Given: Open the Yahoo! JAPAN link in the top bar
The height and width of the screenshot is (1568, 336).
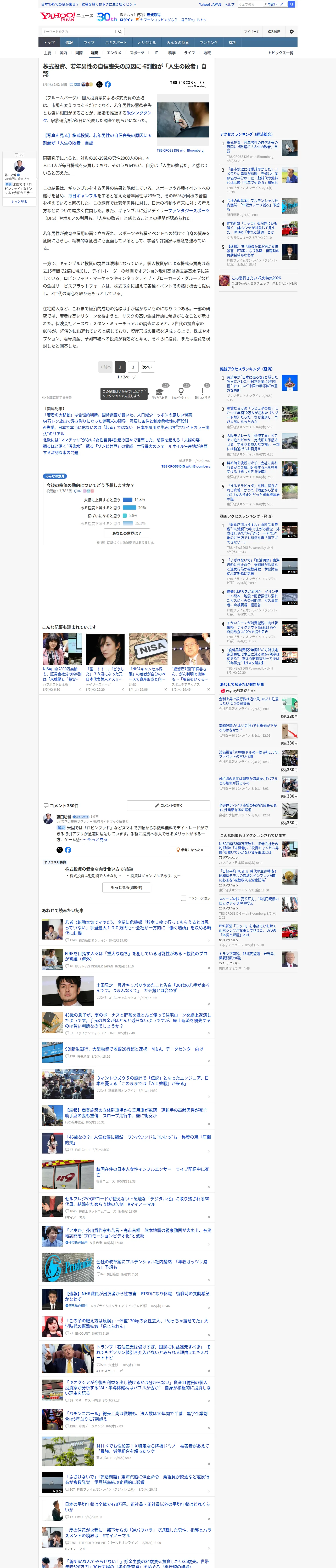Looking at the screenshot, I should [210, 4].
